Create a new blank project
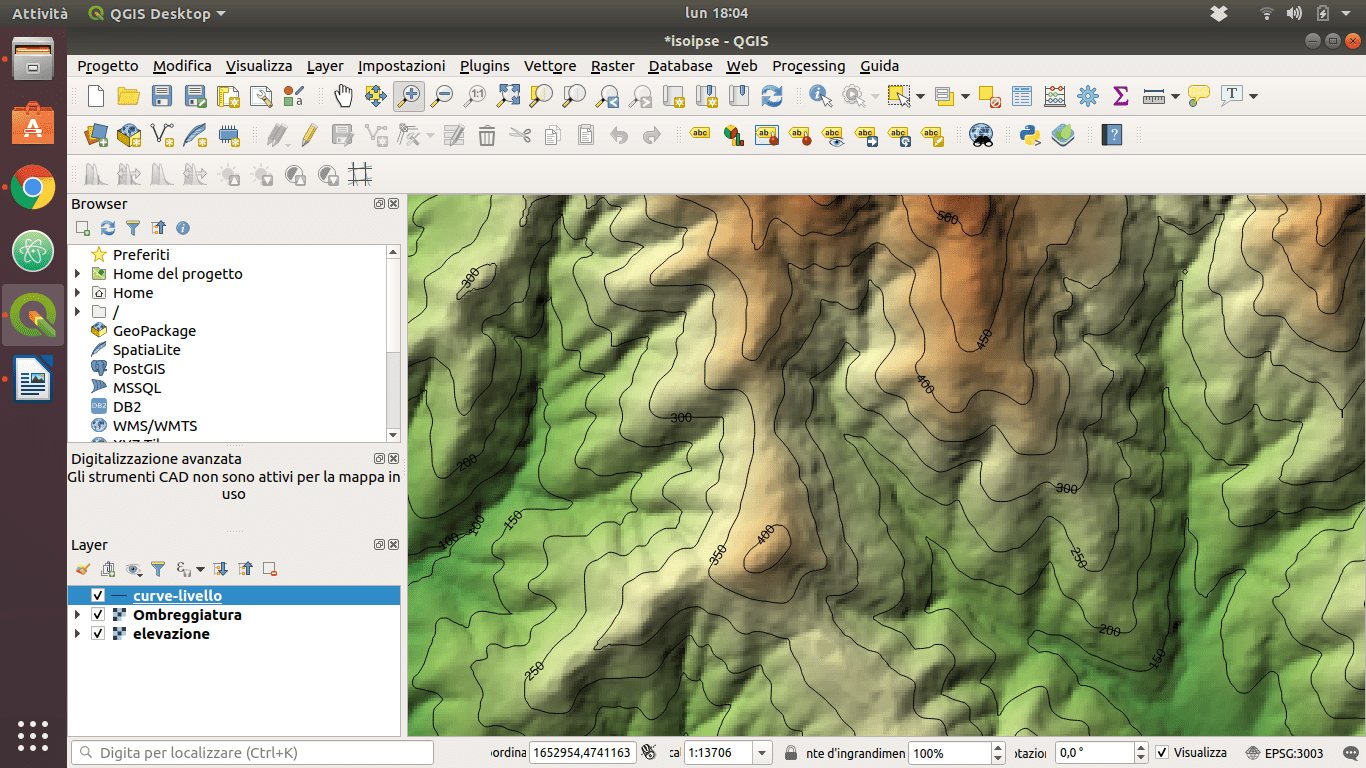This screenshot has width=1366, height=768. pyautogui.click(x=96, y=96)
